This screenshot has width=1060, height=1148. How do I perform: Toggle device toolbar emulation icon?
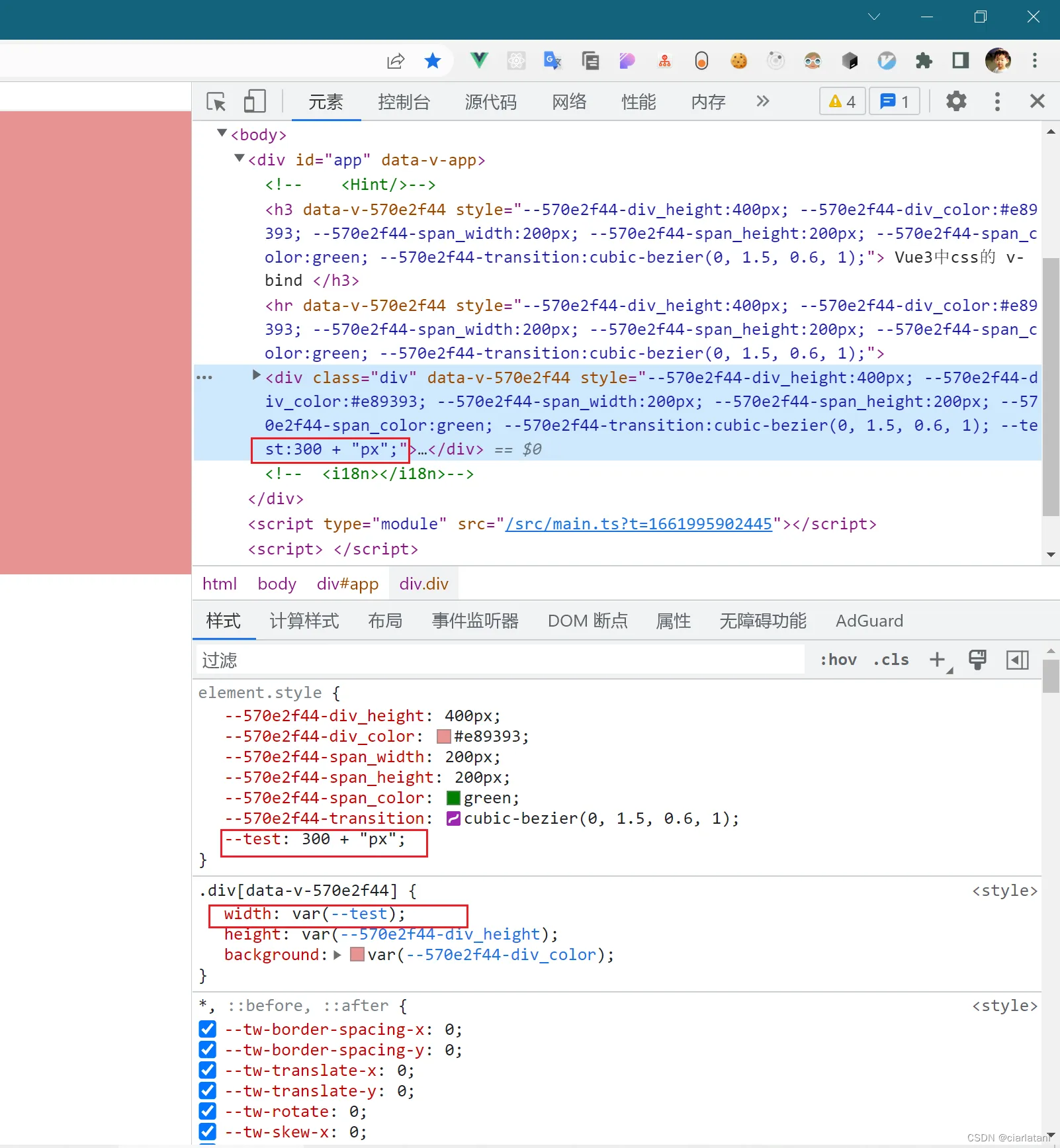click(x=255, y=101)
